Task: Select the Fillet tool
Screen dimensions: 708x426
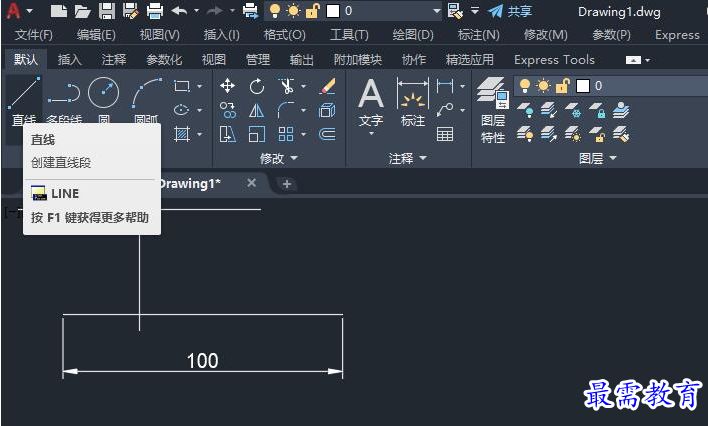Action: [x=286, y=110]
